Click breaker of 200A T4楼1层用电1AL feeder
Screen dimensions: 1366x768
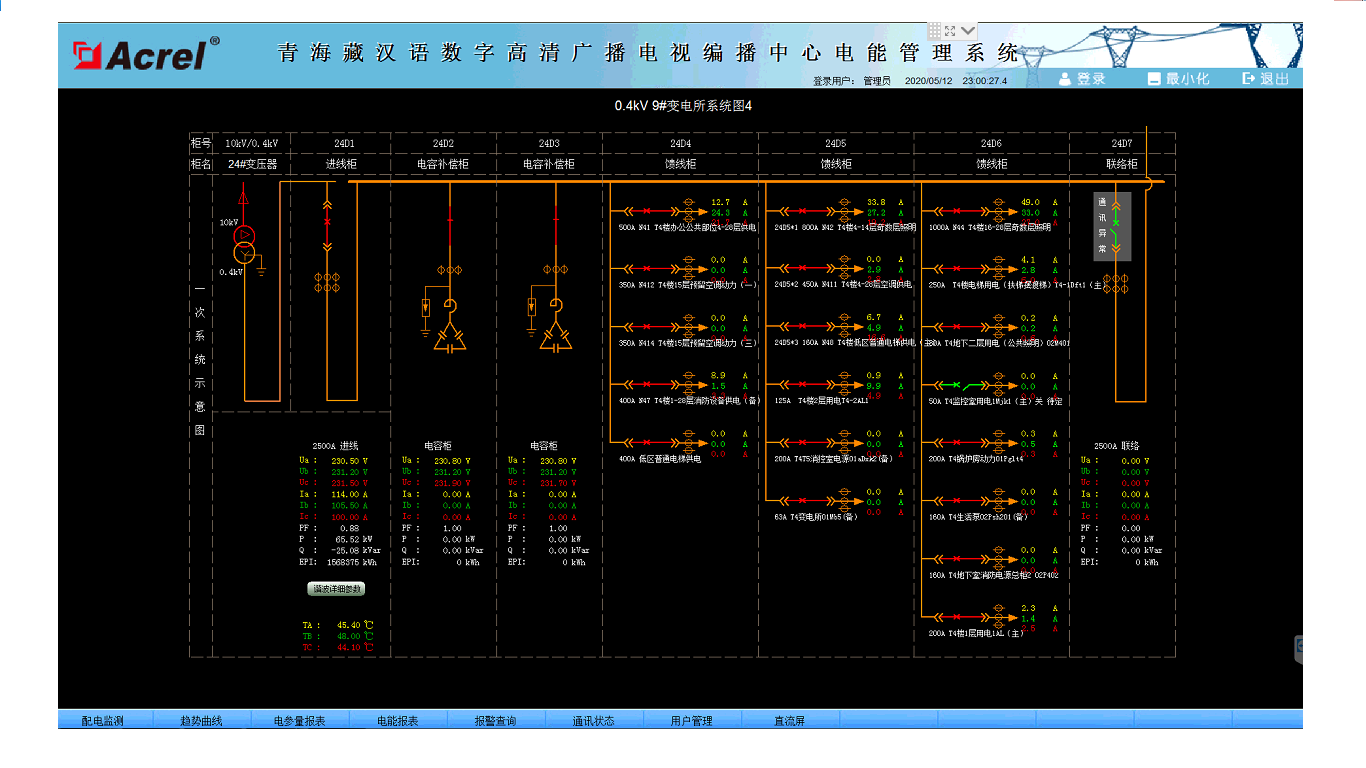(x=957, y=617)
